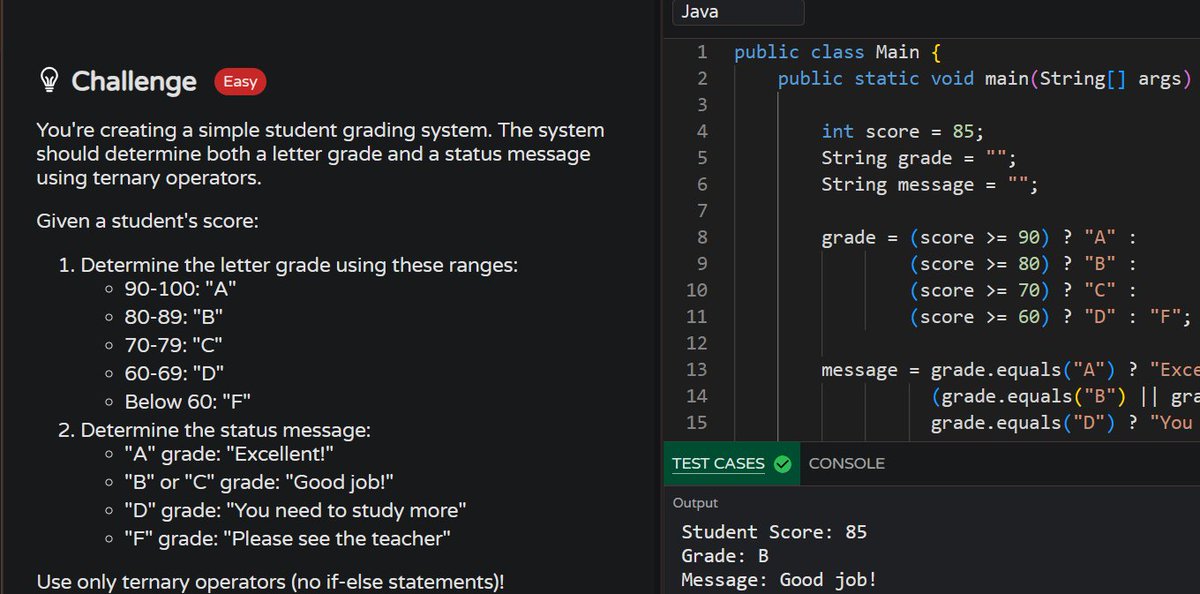The image size is (1200, 594).
Task: Click line 11 '(score >= 60) ? "D" : "F";'
Action: [1051, 317]
